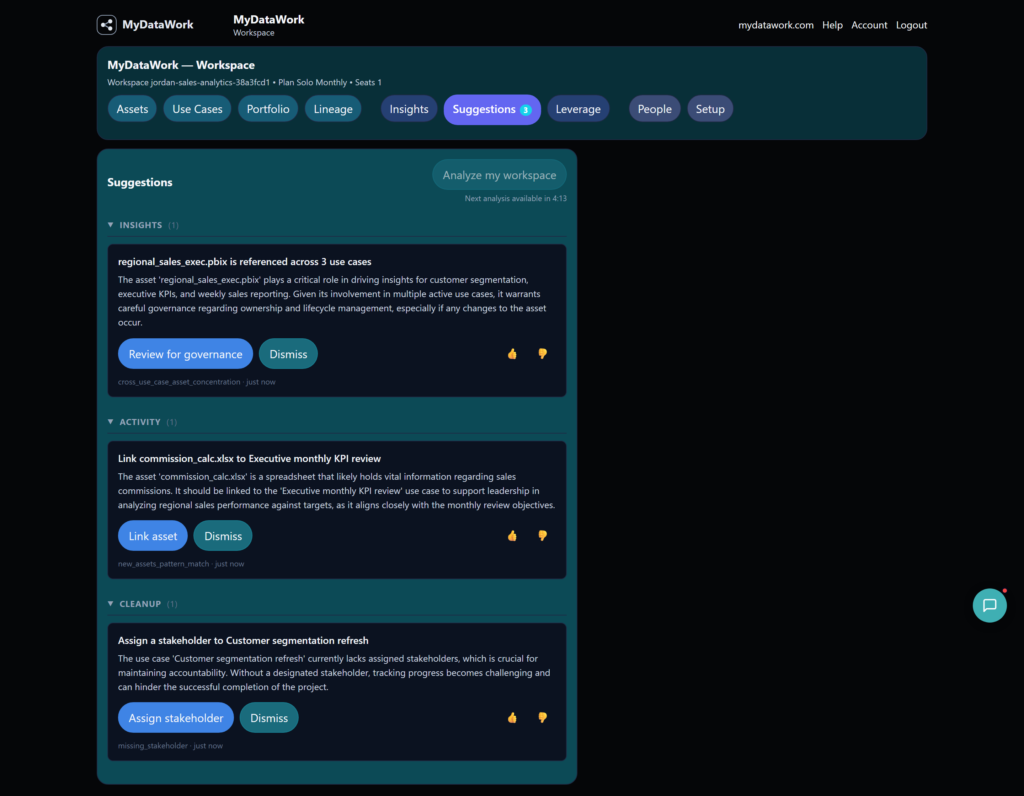Thumbs down the commission_calc.xlsx link suggestion
Image resolution: width=1024 pixels, height=796 pixels.
pyautogui.click(x=542, y=536)
